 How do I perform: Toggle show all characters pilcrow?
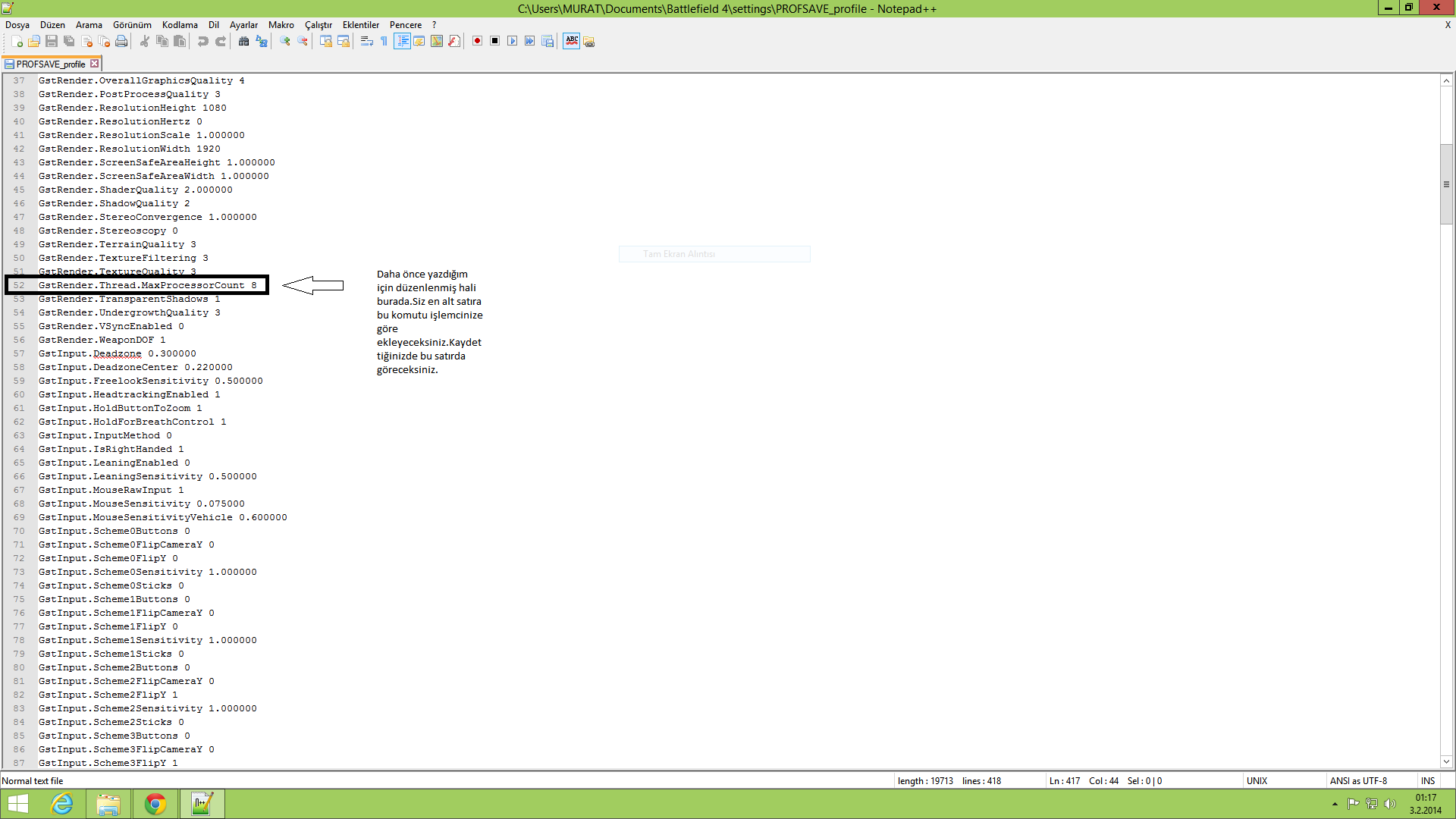[384, 41]
